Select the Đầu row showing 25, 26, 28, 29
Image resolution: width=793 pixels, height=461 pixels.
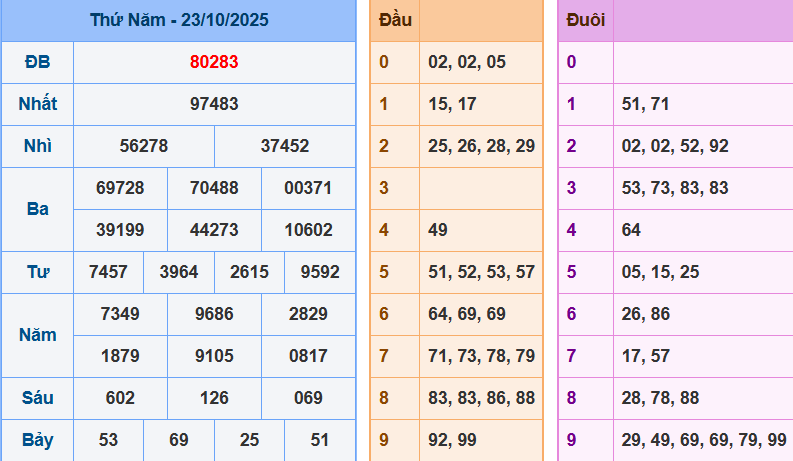[481, 146]
